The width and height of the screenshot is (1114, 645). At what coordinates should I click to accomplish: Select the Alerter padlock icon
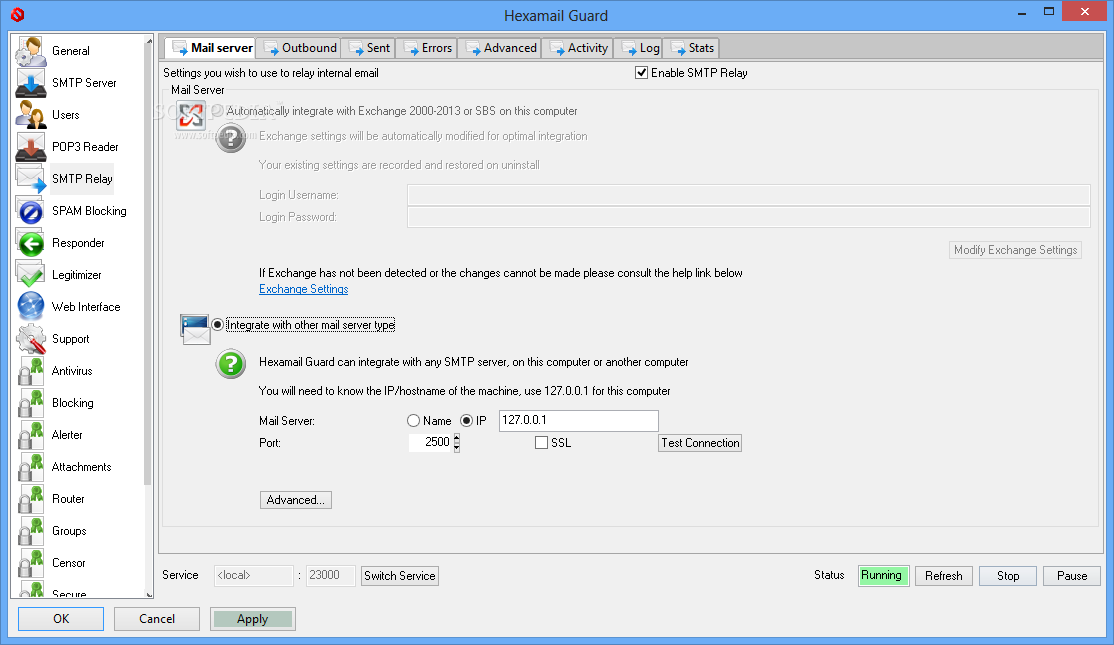[31, 435]
